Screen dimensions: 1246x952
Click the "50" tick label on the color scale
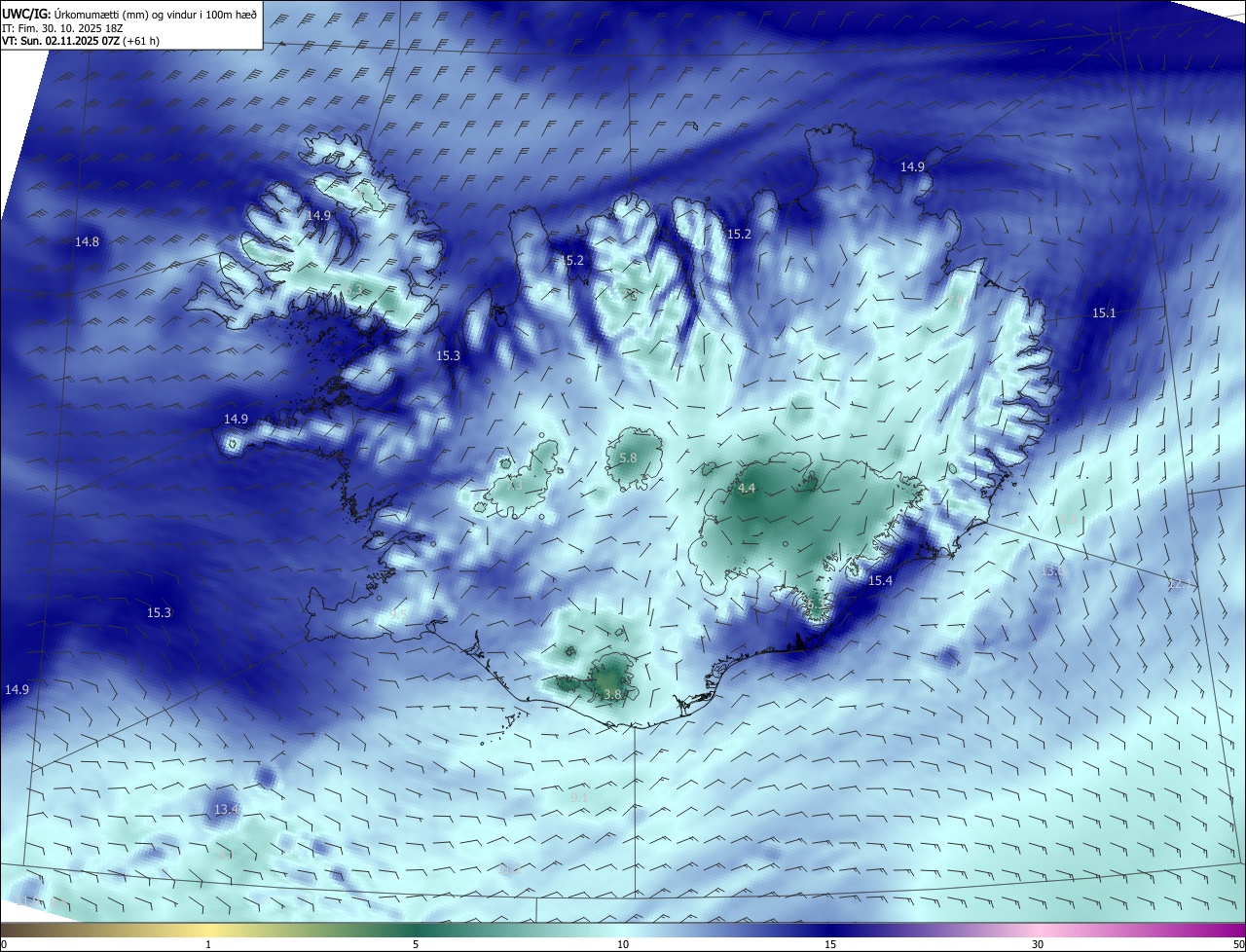(x=1238, y=944)
